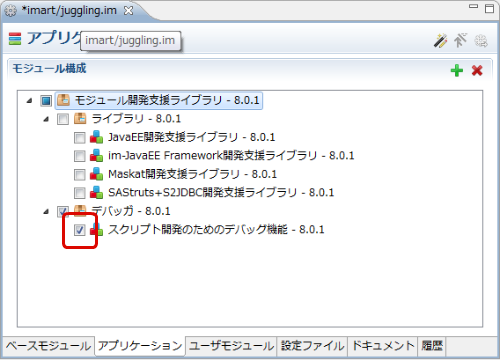Open the ユーザモジュール tab

[x=231, y=346]
